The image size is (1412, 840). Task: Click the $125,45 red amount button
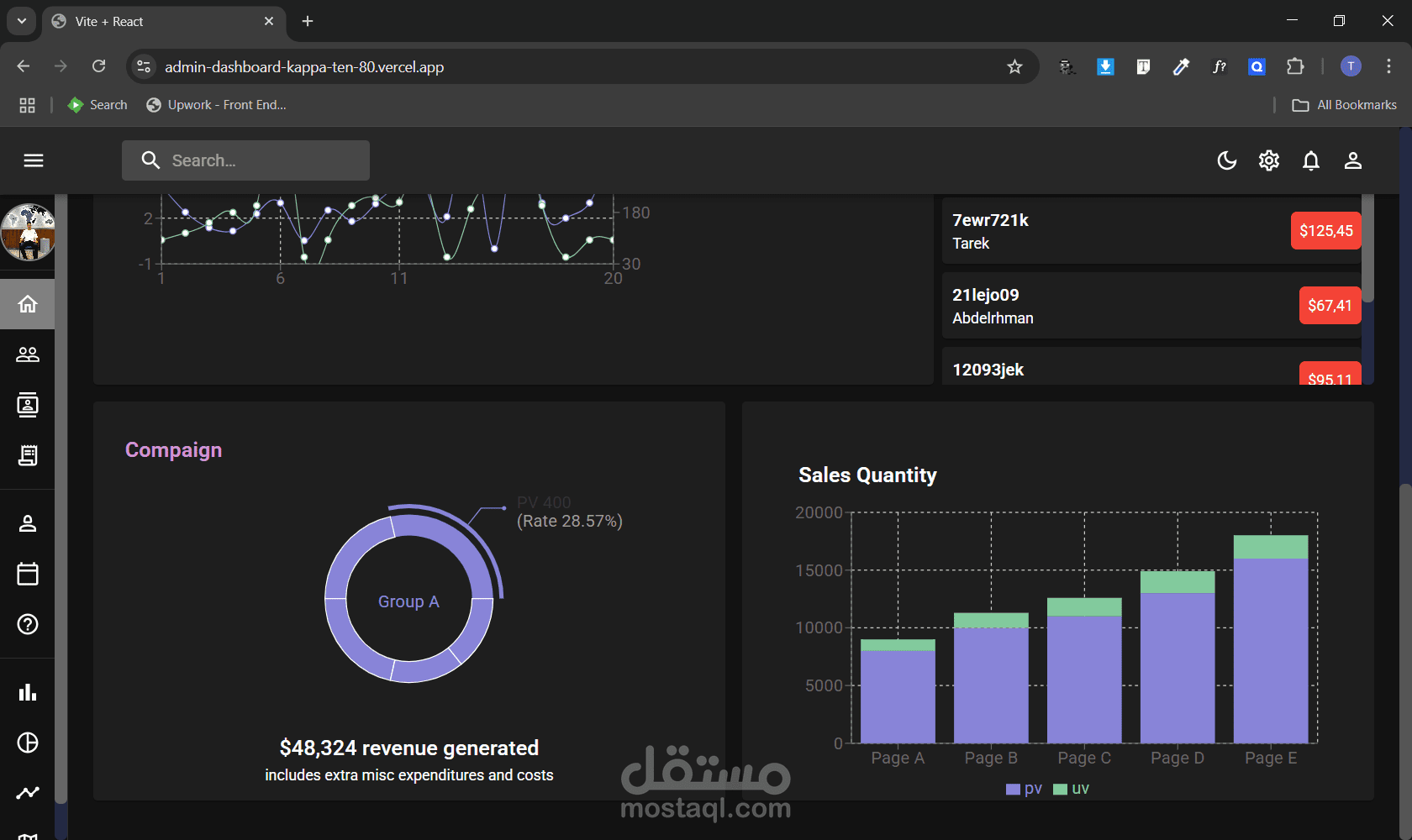click(x=1326, y=231)
